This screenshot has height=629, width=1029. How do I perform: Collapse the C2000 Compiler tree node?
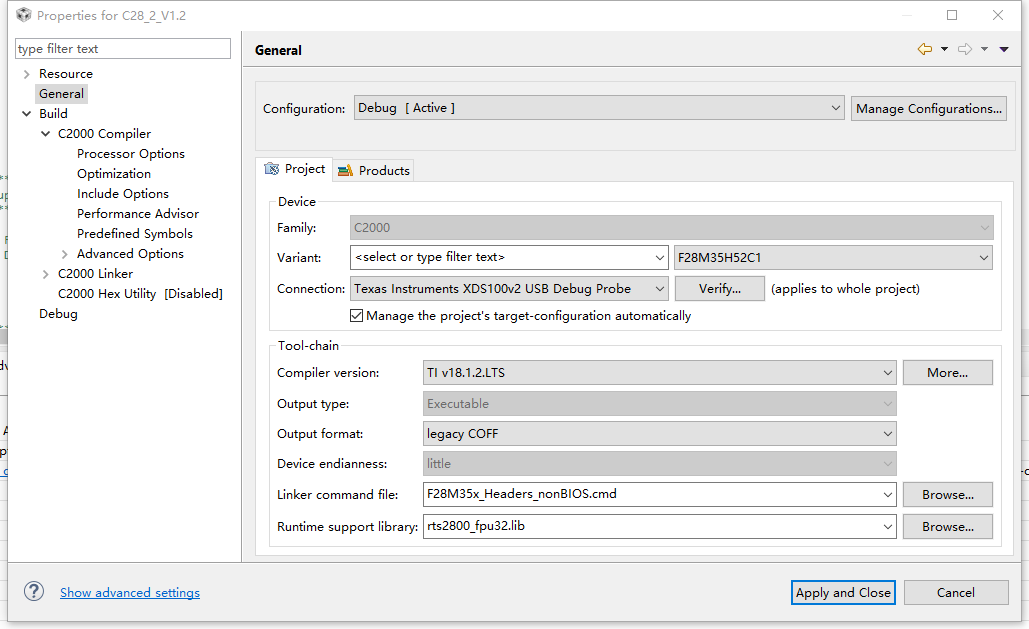tap(45, 134)
